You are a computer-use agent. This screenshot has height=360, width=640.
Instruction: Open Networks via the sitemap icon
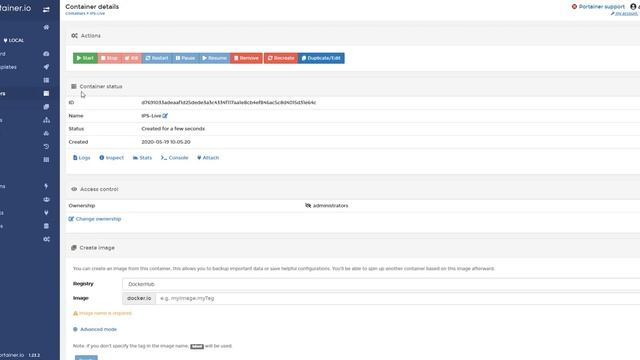coord(47,120)
